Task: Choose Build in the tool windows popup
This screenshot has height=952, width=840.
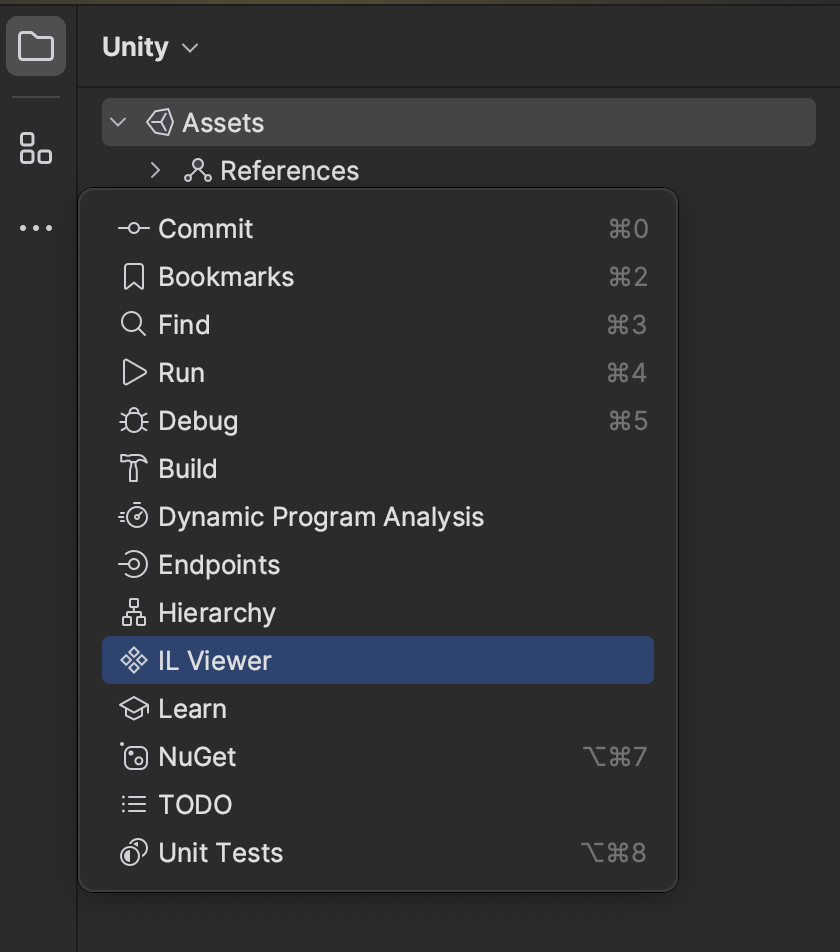Action: coord(378,469)
